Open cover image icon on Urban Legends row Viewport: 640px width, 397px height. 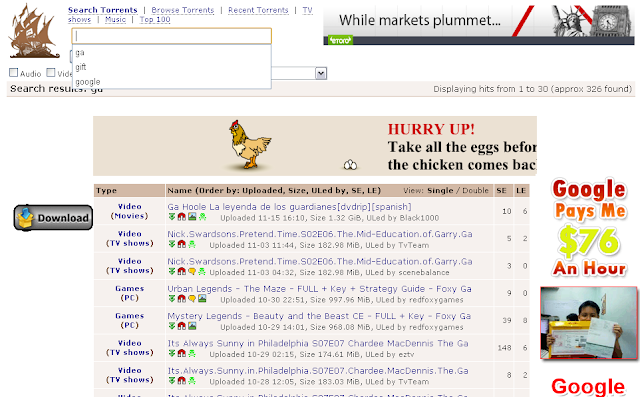(x=202, y=299)
